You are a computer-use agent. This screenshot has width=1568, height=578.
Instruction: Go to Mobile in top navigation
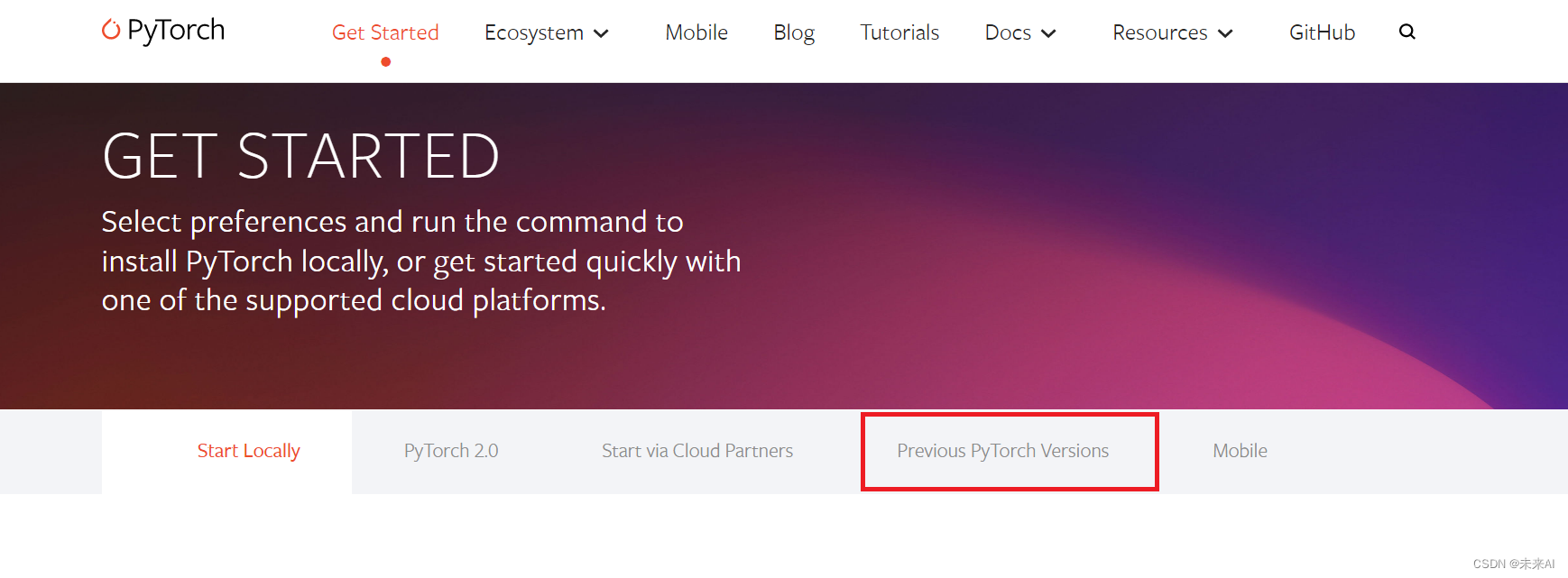[696, 32]
